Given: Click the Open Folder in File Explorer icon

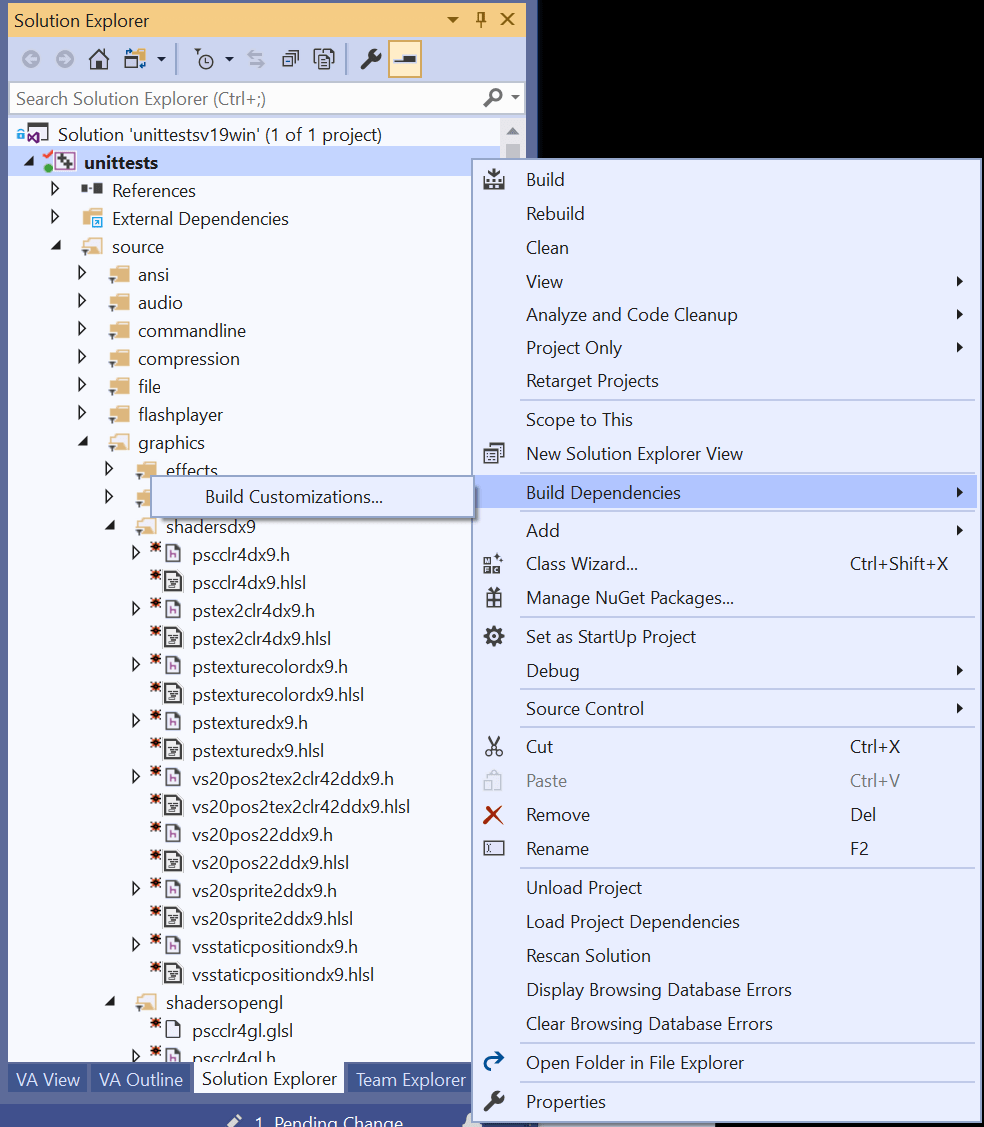Looking at the screenshot, I should (494, 1063).
